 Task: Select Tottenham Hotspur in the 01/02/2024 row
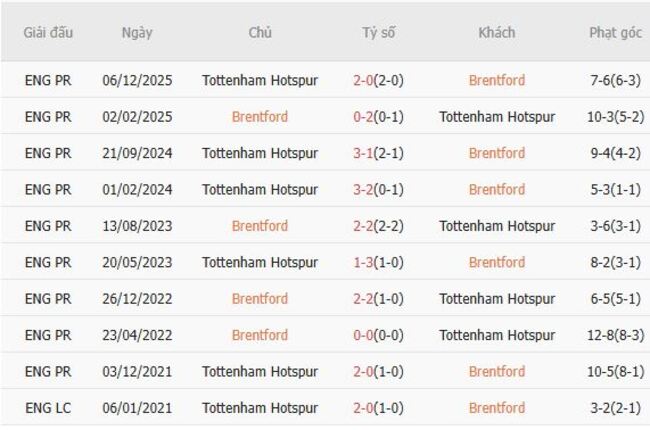[260, 189]
